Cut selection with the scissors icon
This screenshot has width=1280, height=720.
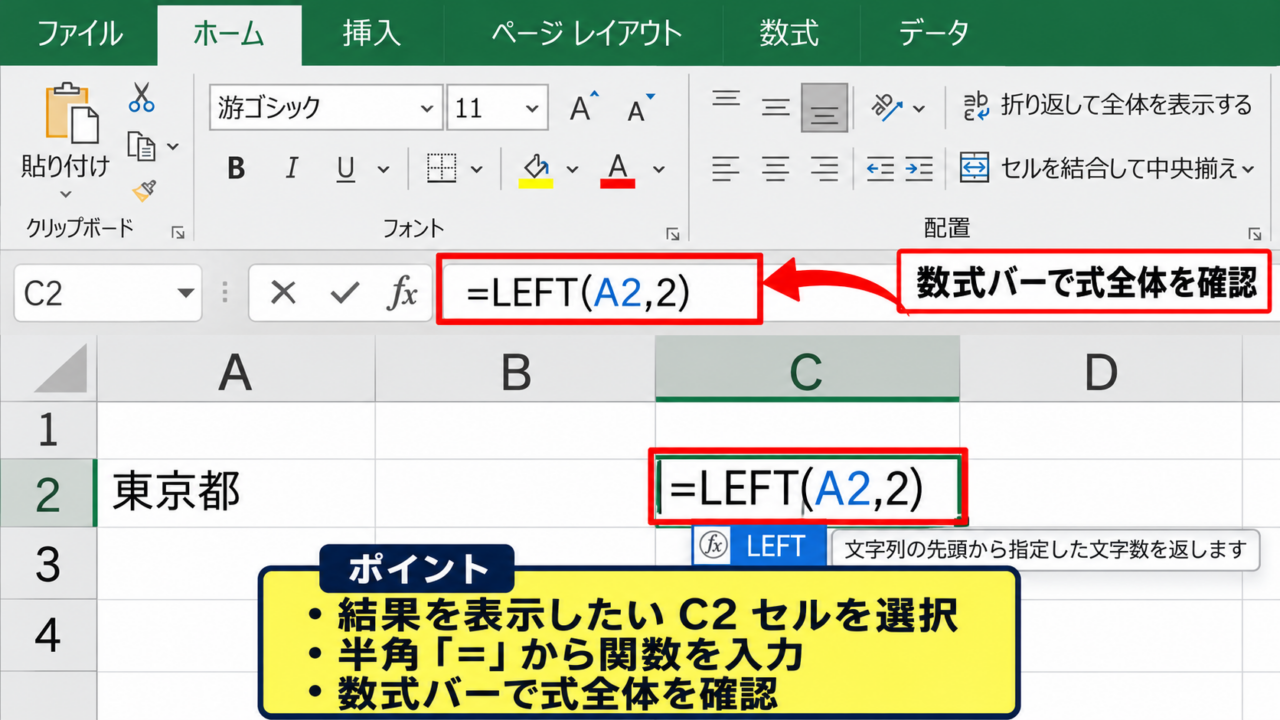coord(141,98)
